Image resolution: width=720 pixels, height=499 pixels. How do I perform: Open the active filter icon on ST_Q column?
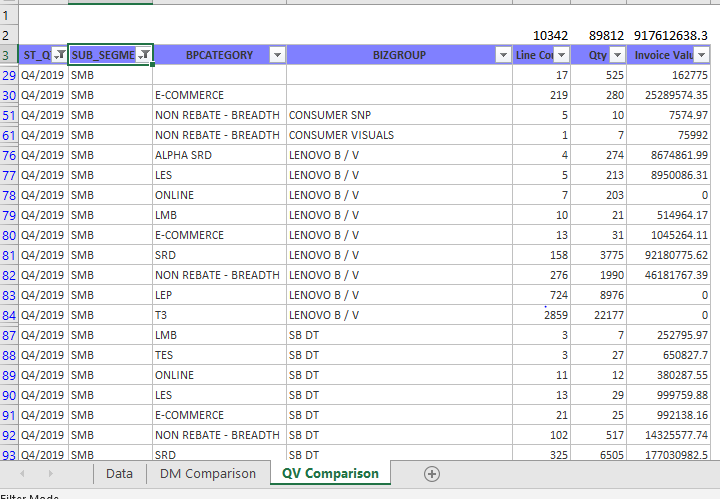click(59, 55)
